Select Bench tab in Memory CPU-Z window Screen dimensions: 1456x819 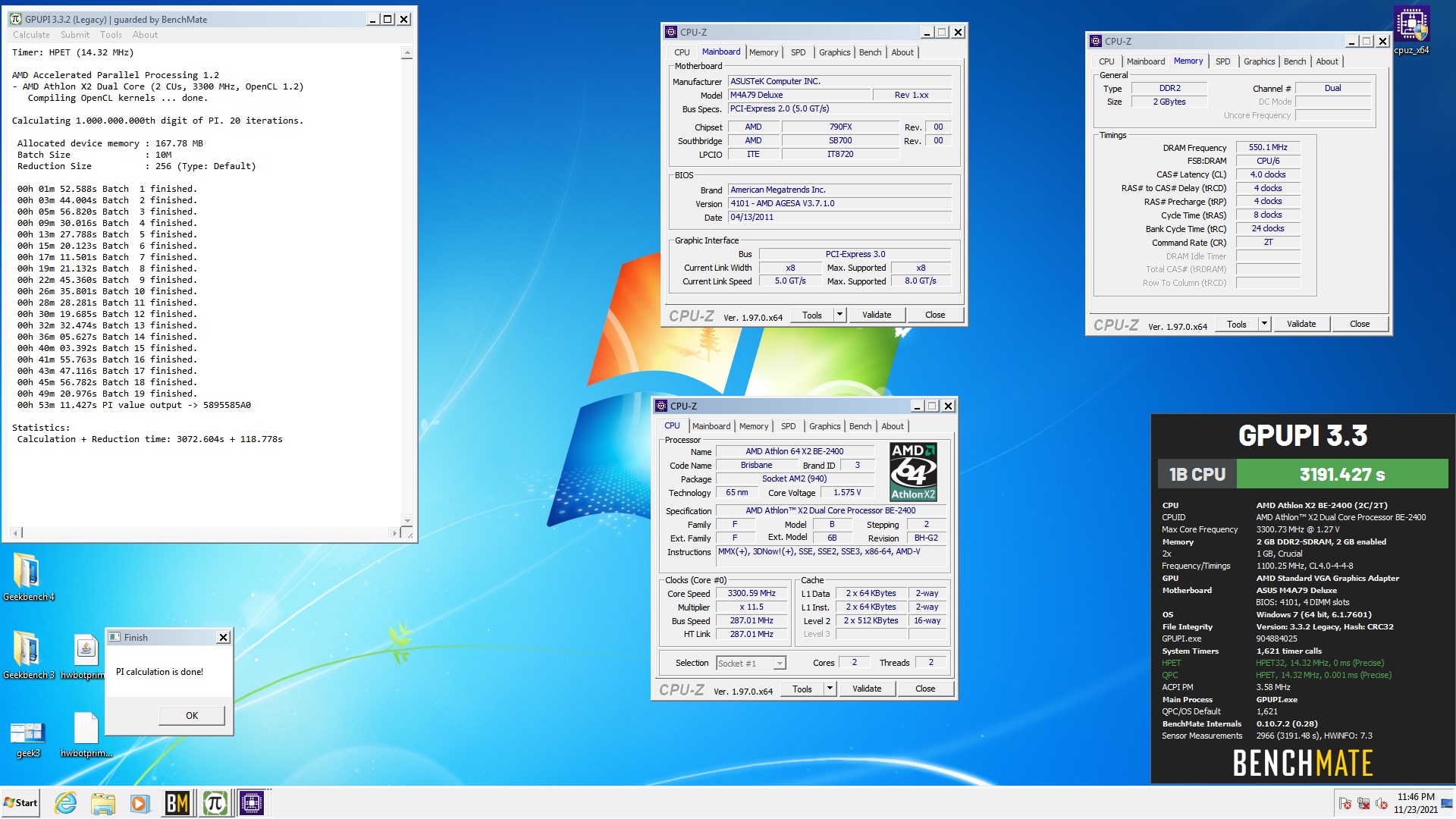coord(1295,61)
